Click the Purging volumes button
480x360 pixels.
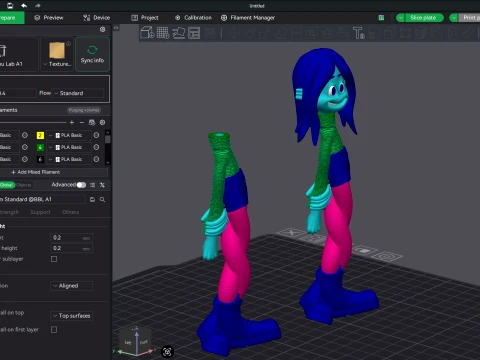(x=84, y=110)
